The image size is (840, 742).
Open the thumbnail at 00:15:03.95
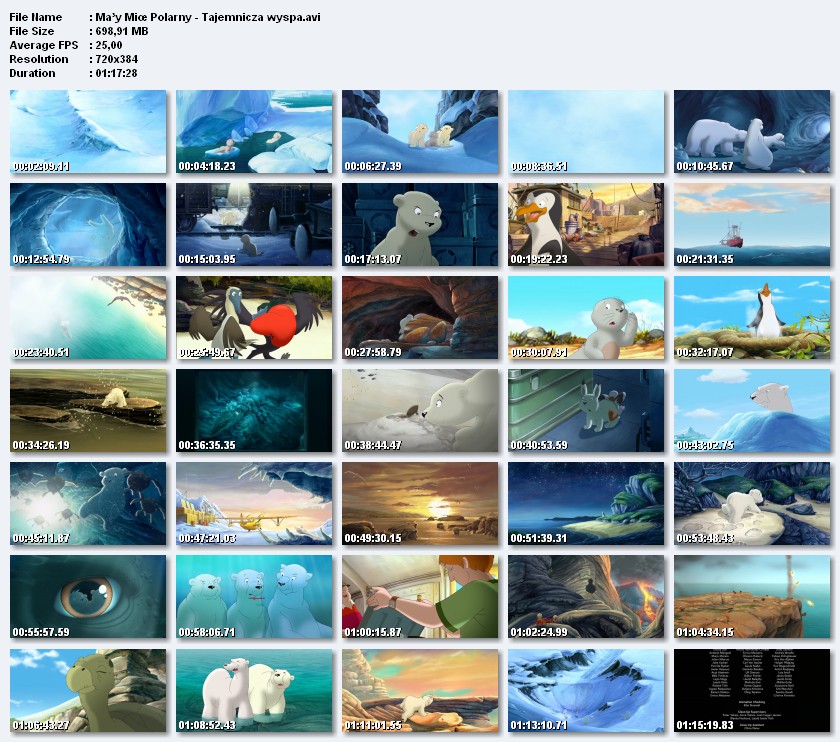click(254, 224)
